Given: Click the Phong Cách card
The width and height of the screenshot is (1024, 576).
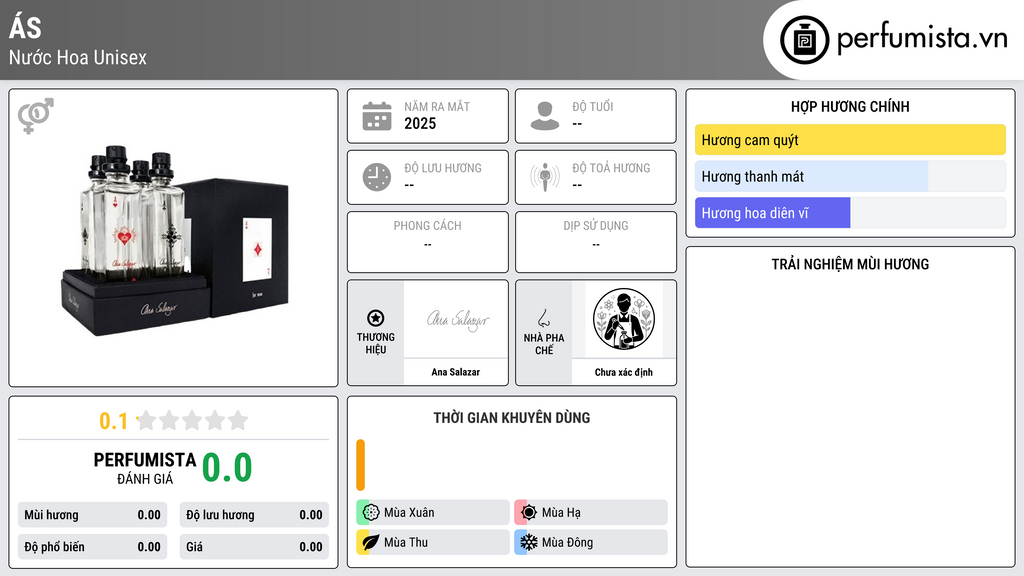Looking at the screenshot, I should point(428,242).
